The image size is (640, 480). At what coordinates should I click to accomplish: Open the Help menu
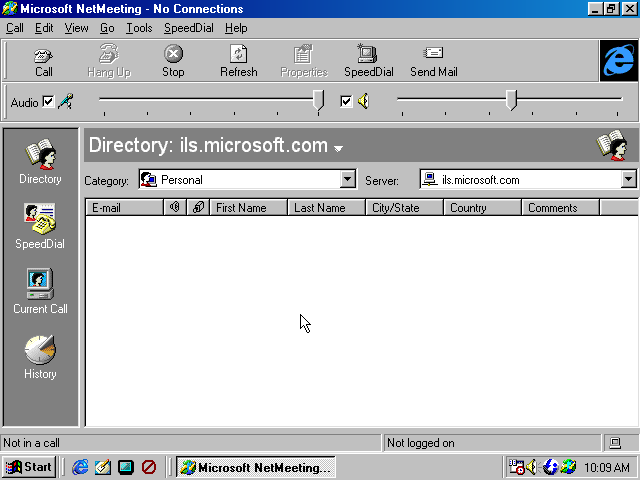[x=236, y=28]
